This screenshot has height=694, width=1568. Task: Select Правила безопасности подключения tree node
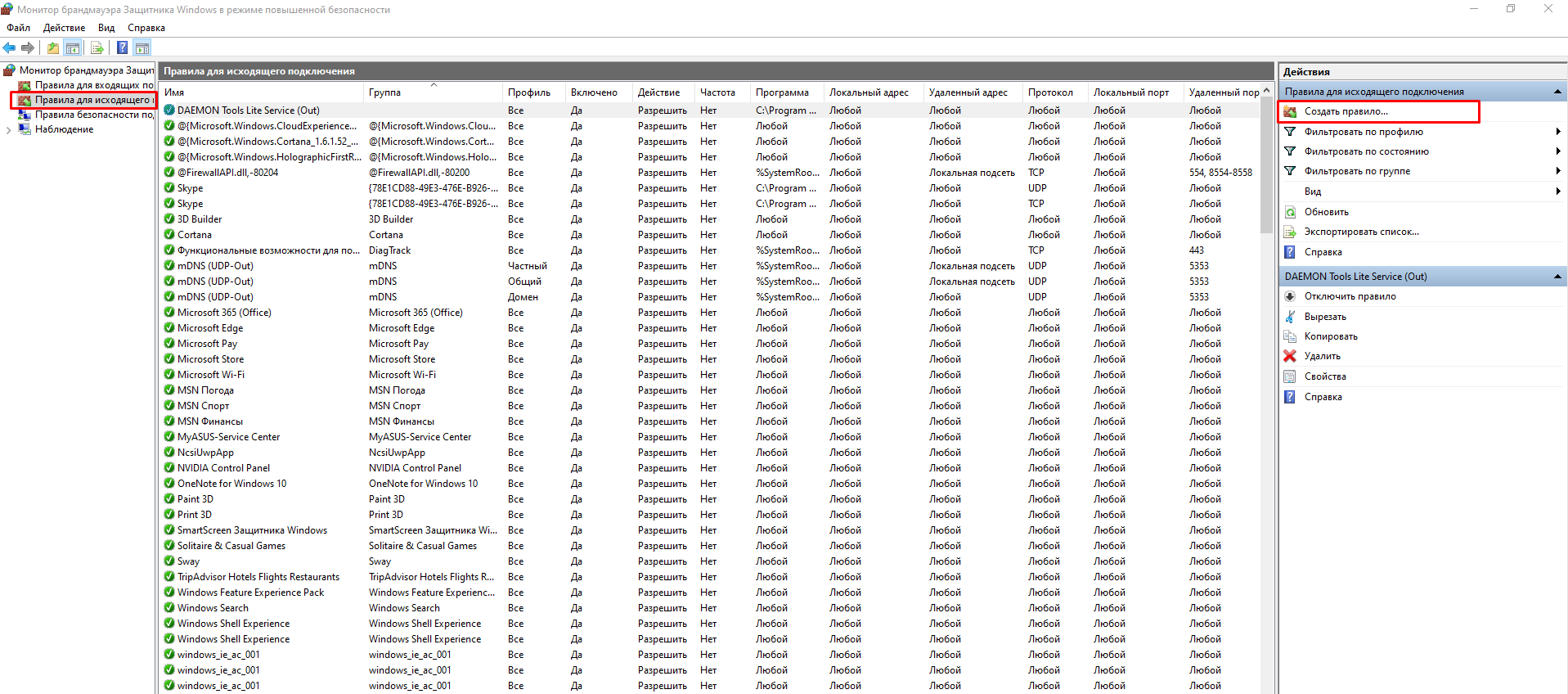pos(94,115)
